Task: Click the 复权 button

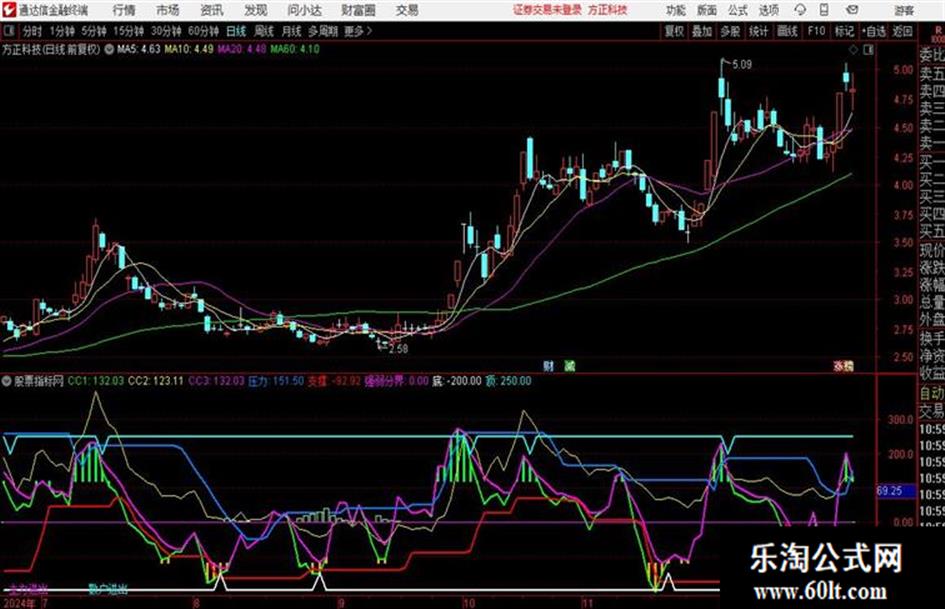Action: tap(674, 31)
